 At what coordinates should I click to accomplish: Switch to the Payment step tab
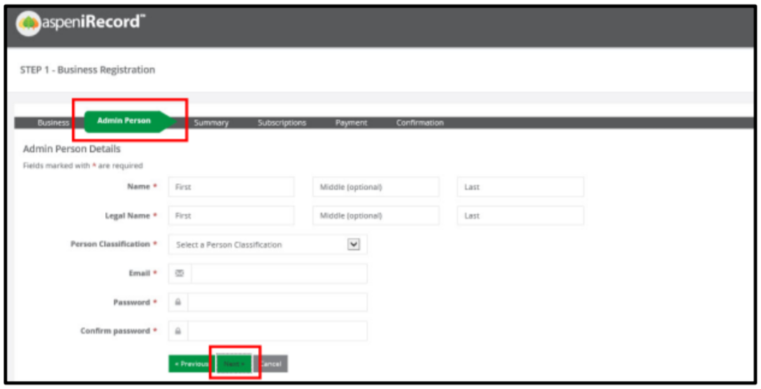pyautogui.click(x=351, y=123)
